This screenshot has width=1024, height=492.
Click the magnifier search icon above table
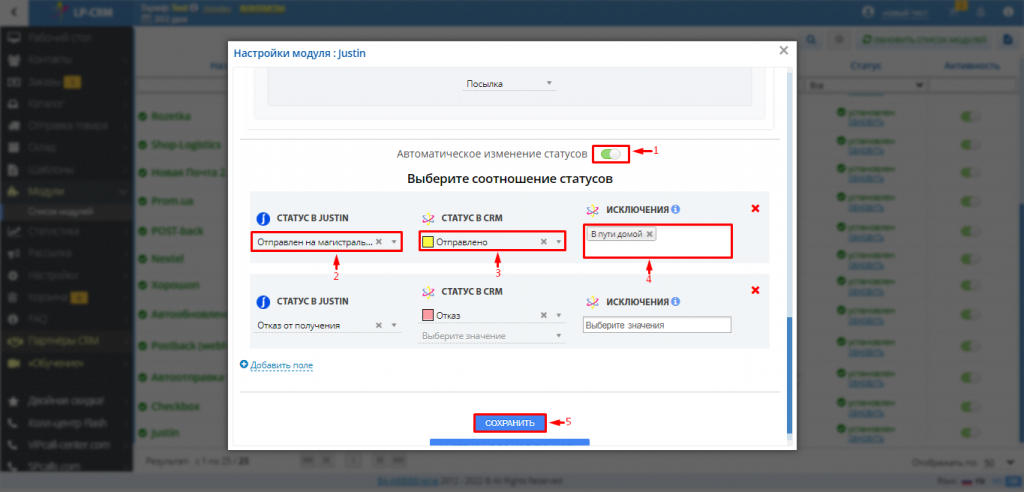(811, 39)
